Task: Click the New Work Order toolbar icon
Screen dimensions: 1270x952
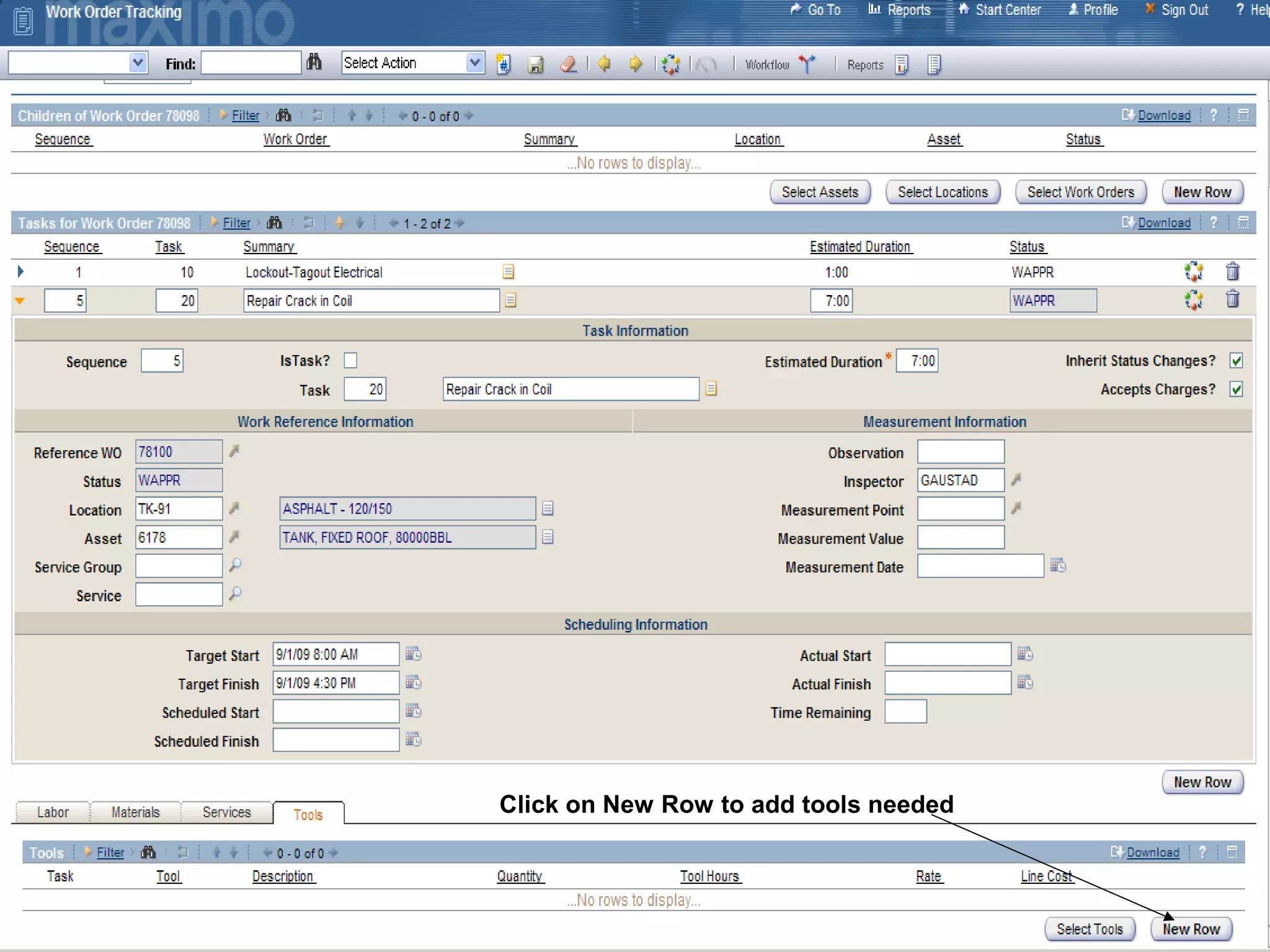Action: [x=504, y=64]
